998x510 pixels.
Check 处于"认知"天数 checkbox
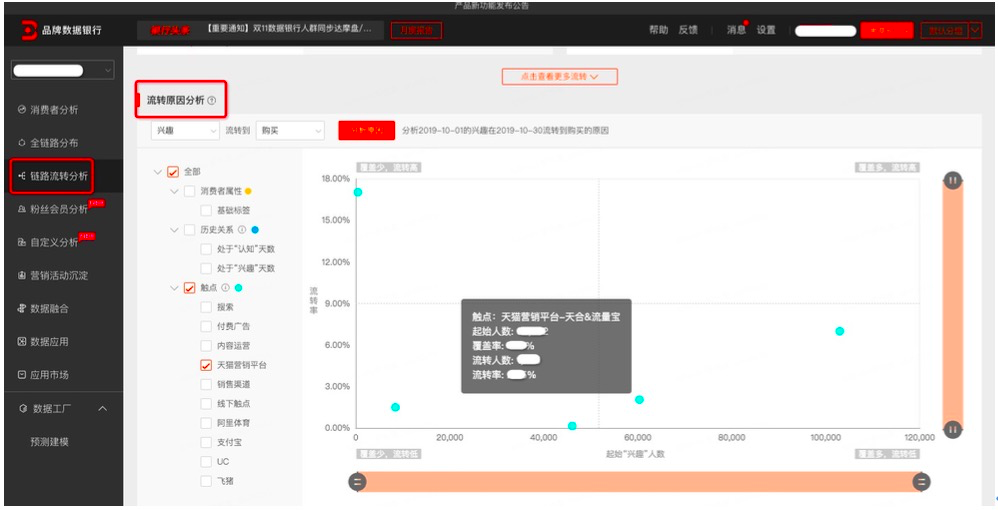coord(206,249)
